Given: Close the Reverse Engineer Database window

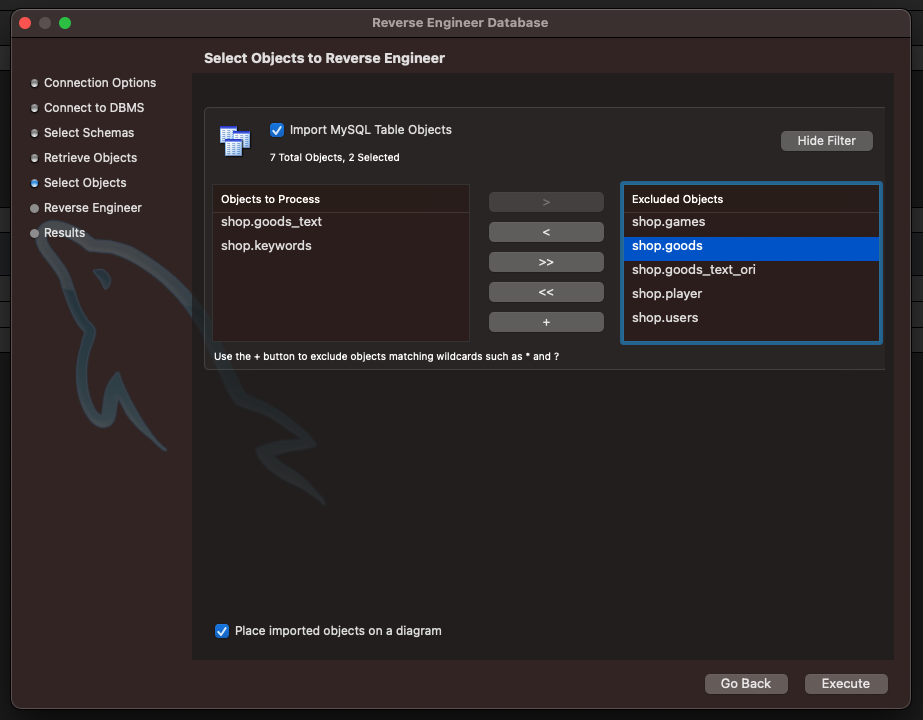Looking at the screenshot, I should click(x=25, y=23).
